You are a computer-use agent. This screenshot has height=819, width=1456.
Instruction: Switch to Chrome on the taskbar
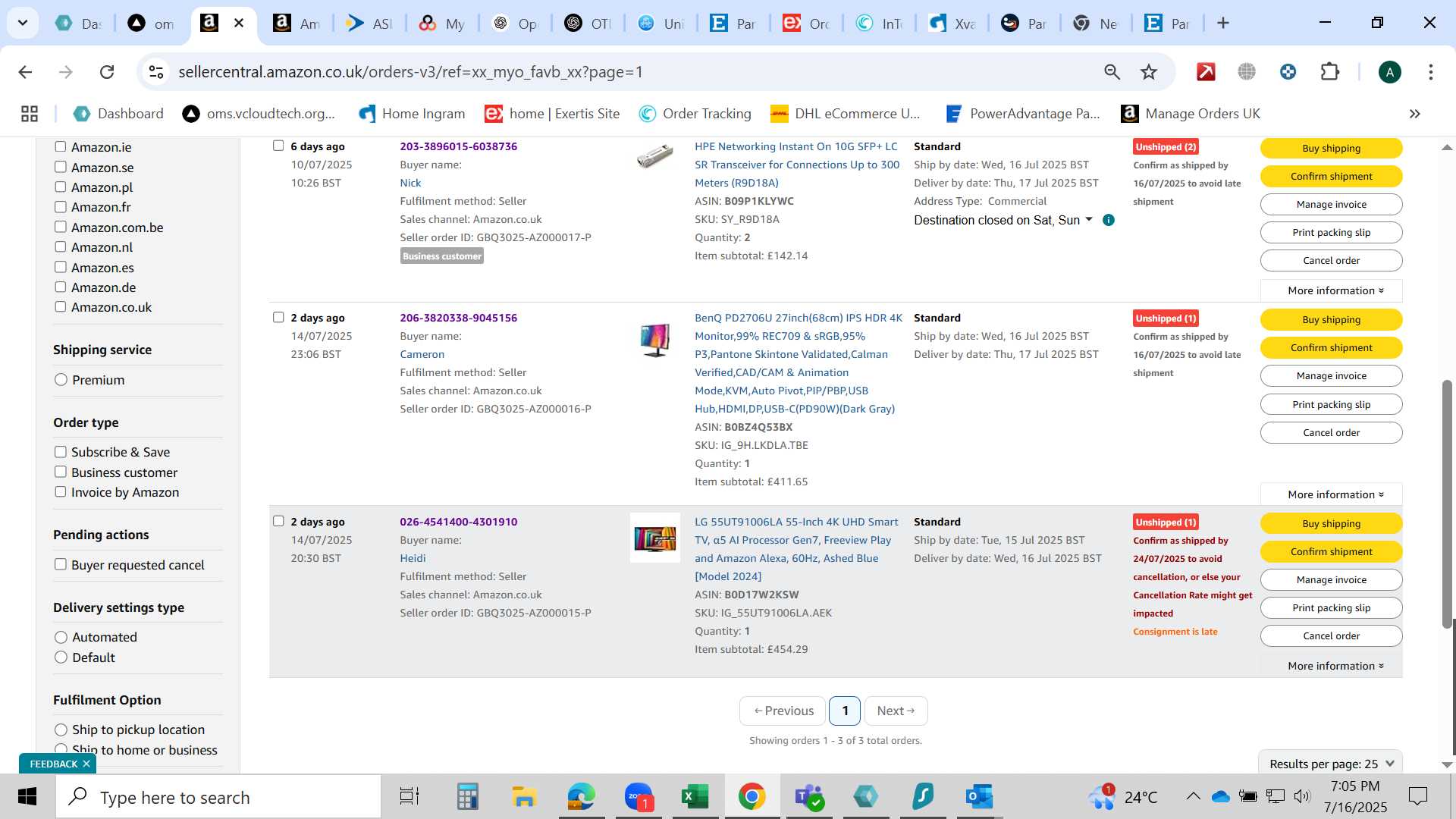[752, 797]
